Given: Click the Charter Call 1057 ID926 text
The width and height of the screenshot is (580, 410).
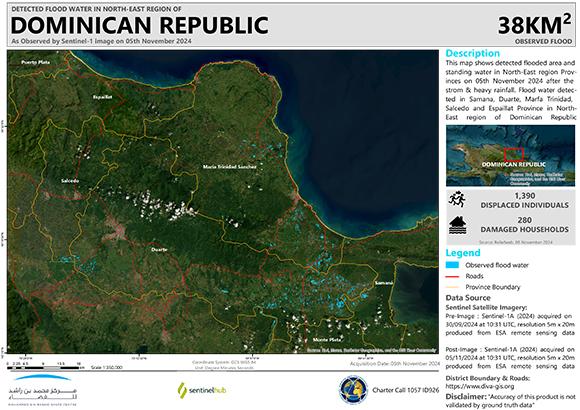Looking at the screenshot, I should (x=406, y=390).
